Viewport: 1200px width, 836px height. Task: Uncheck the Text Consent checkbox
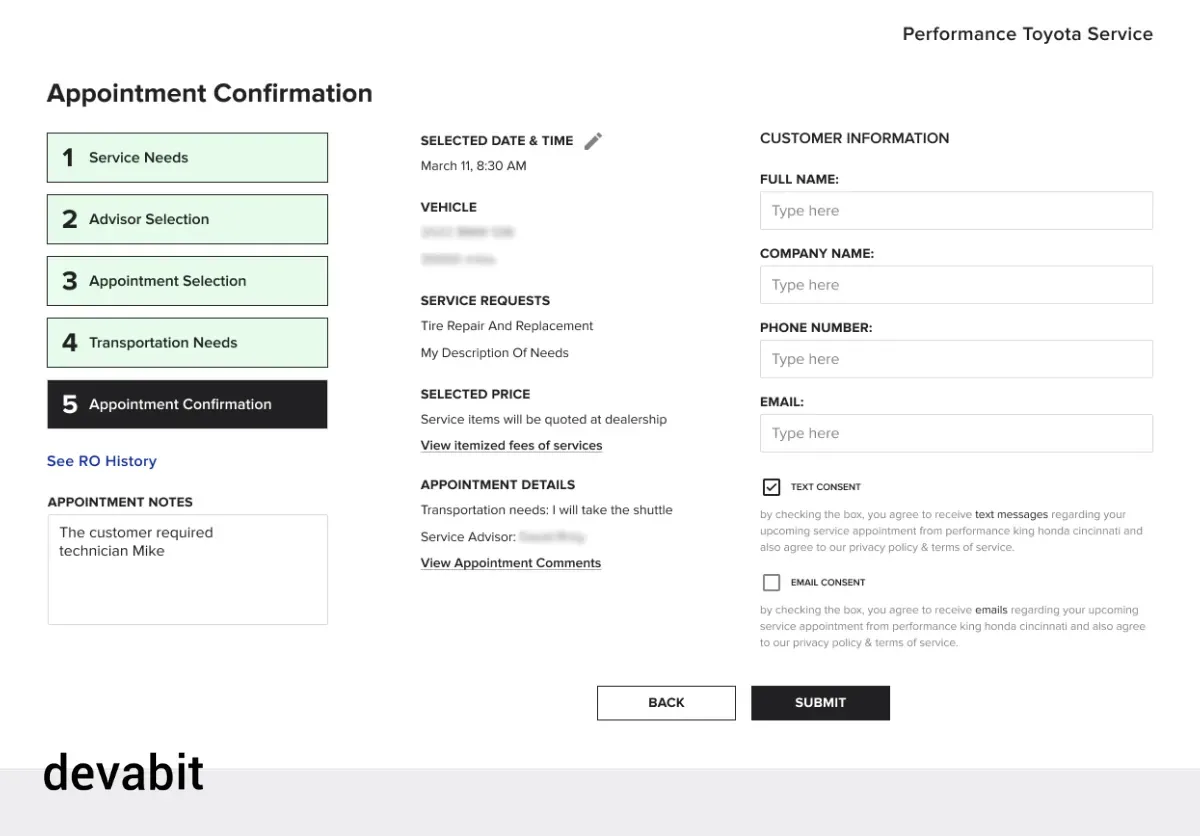[771, 487]
